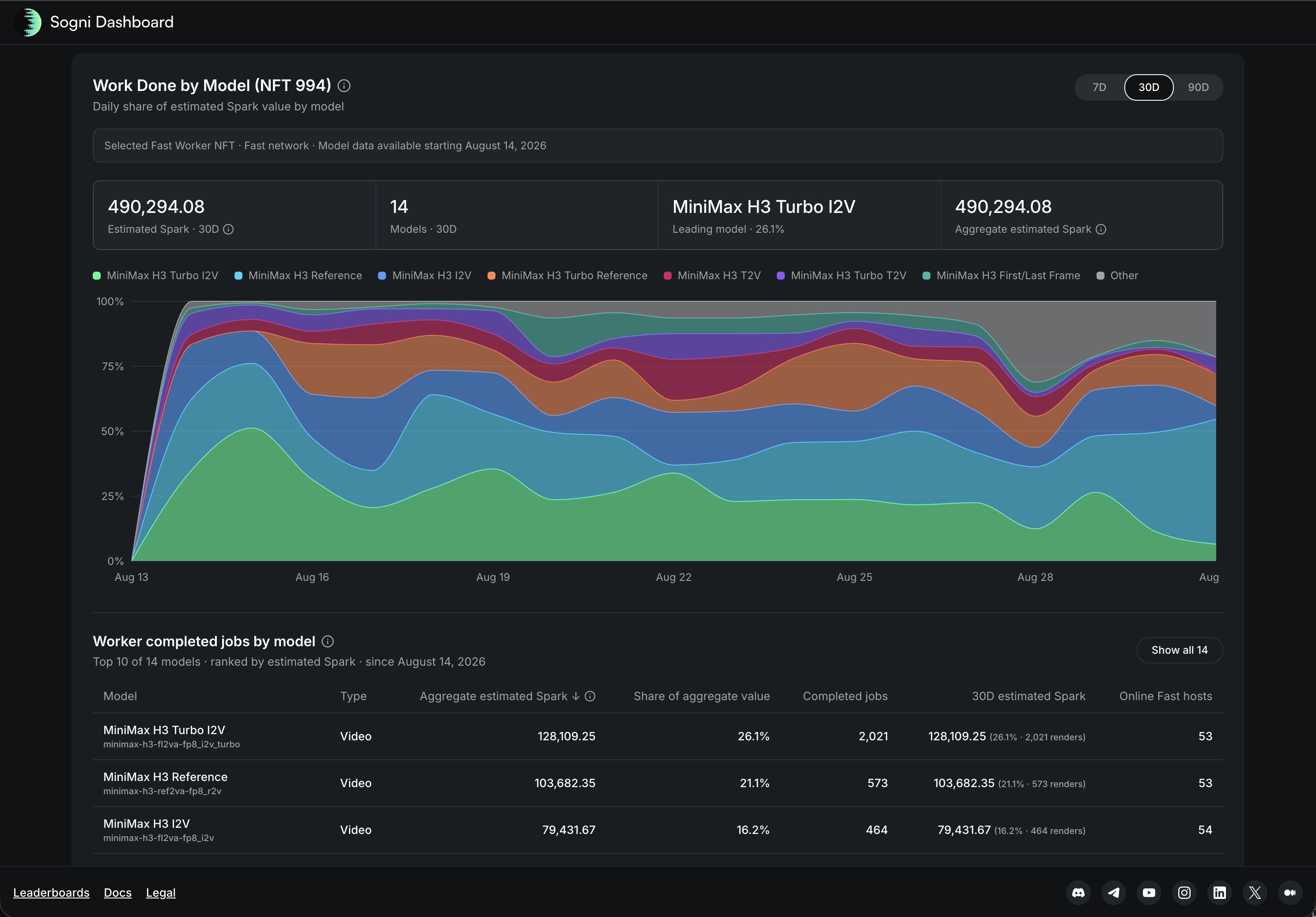Click model id minimax-h3-fl2va-fp8_i2v_turbo
1316x917 pixels.
click(x=171, y=744)
